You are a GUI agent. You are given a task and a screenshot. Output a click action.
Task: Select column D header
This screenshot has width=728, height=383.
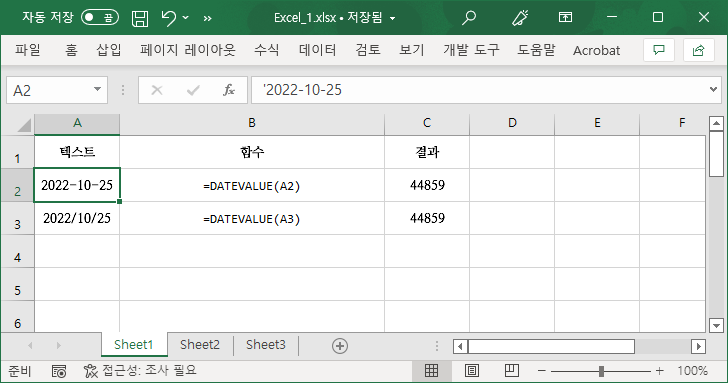click(x=512, y=123)
